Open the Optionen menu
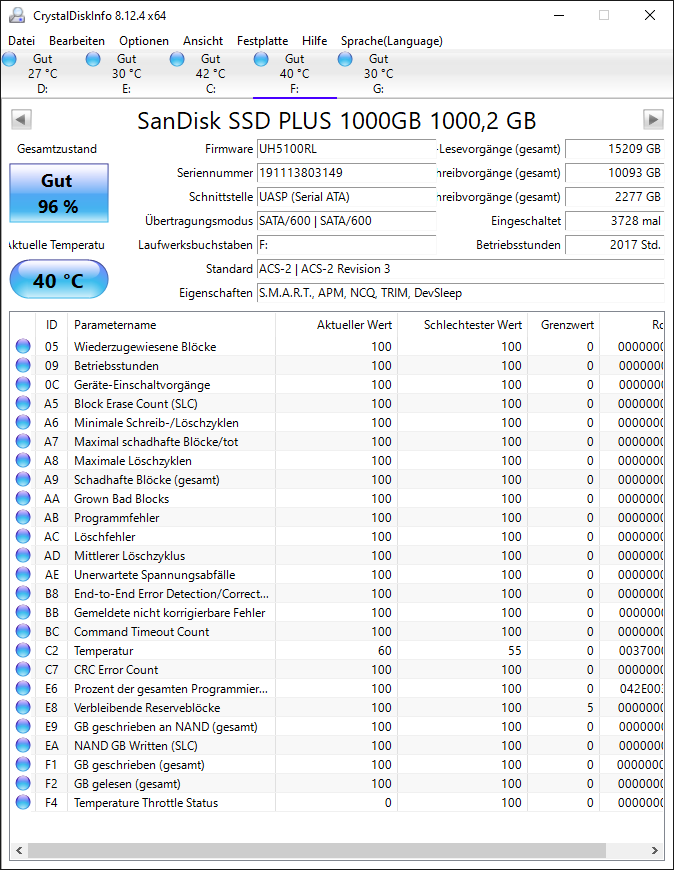 click(x=144, y=41)
